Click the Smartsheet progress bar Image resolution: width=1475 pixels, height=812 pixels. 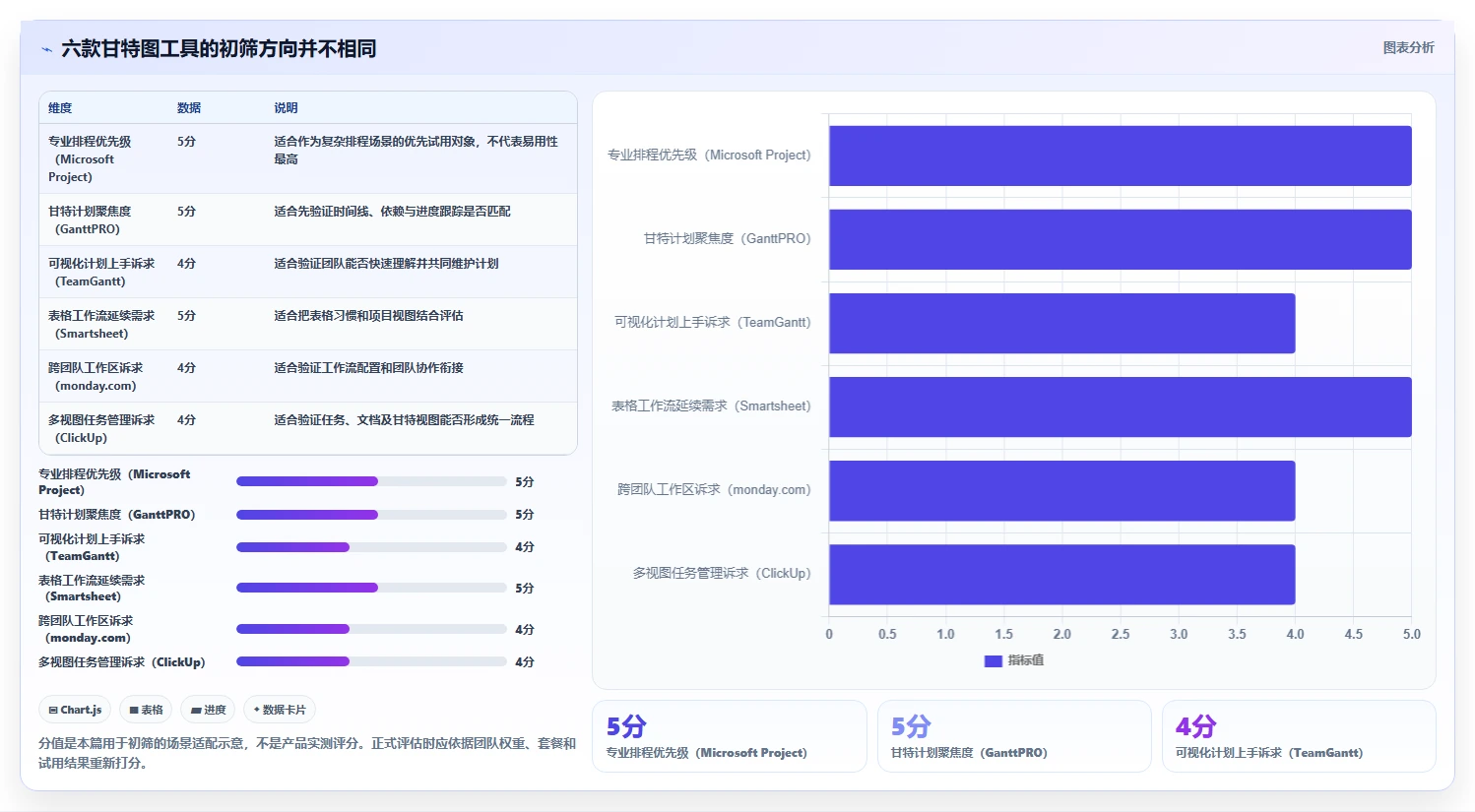click(371, 589)
